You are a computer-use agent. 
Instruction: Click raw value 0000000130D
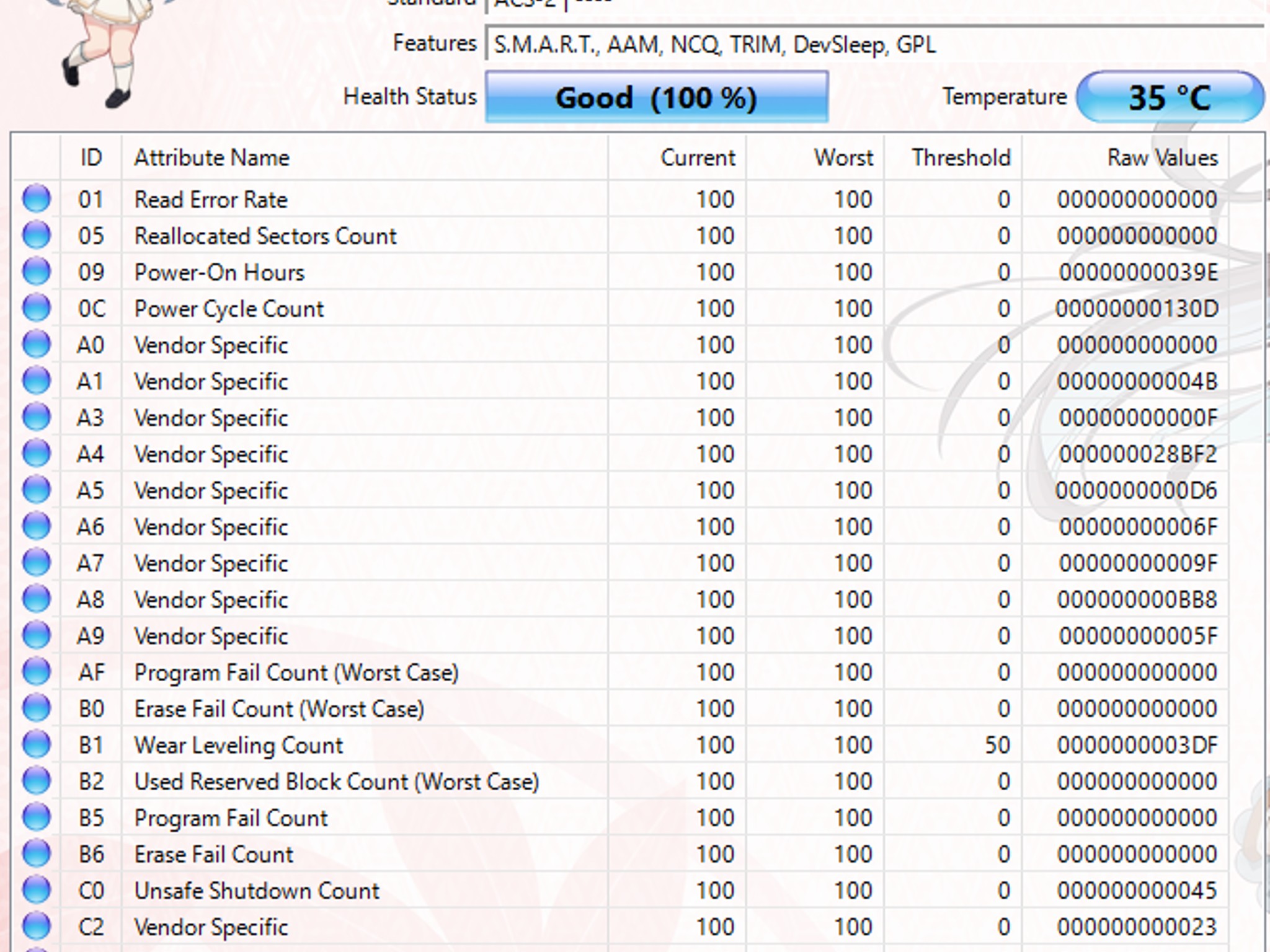click(1137, 309)
